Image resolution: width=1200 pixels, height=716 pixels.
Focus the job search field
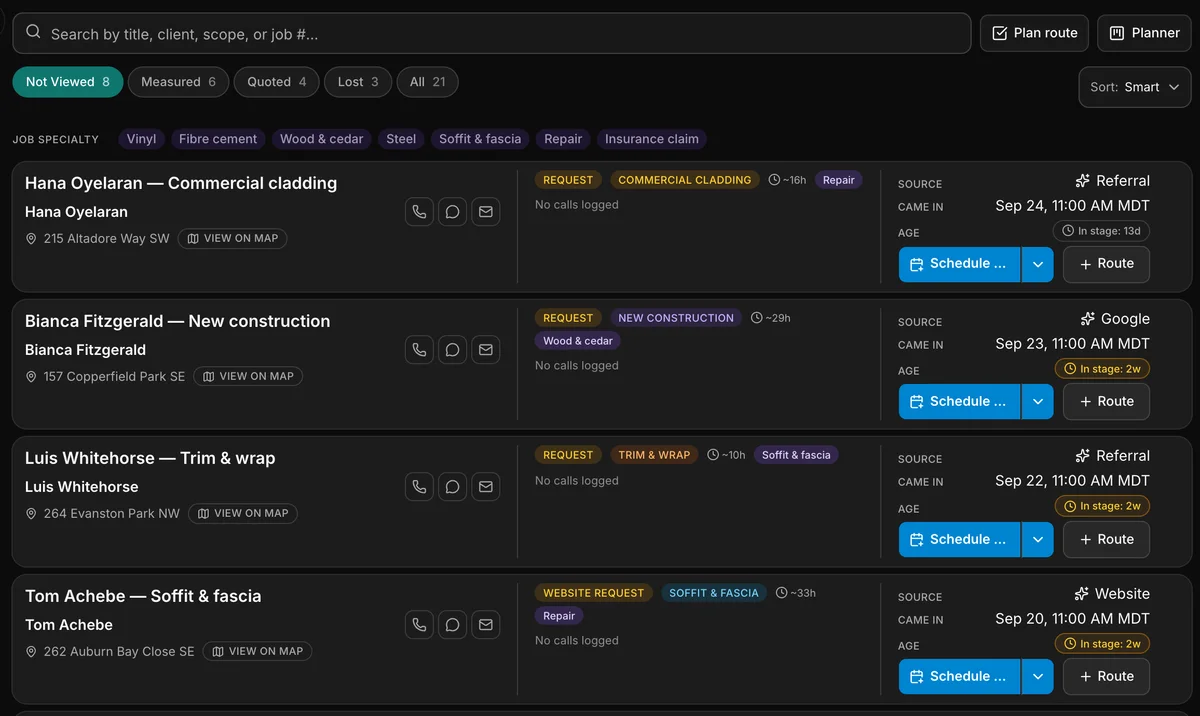click(x=492, y=33)
